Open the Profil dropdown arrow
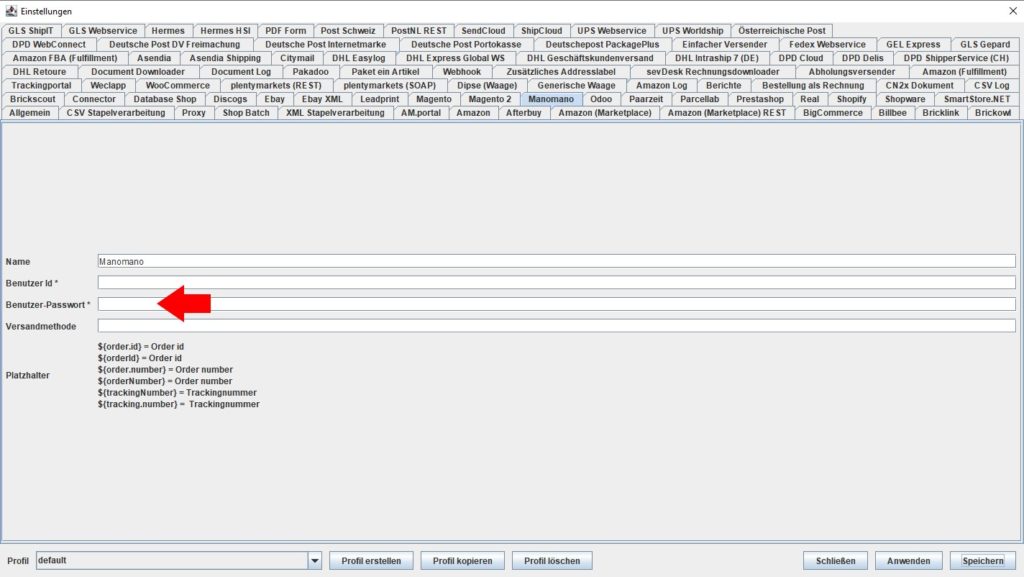1024x577 pixels. tap(315, 561)
